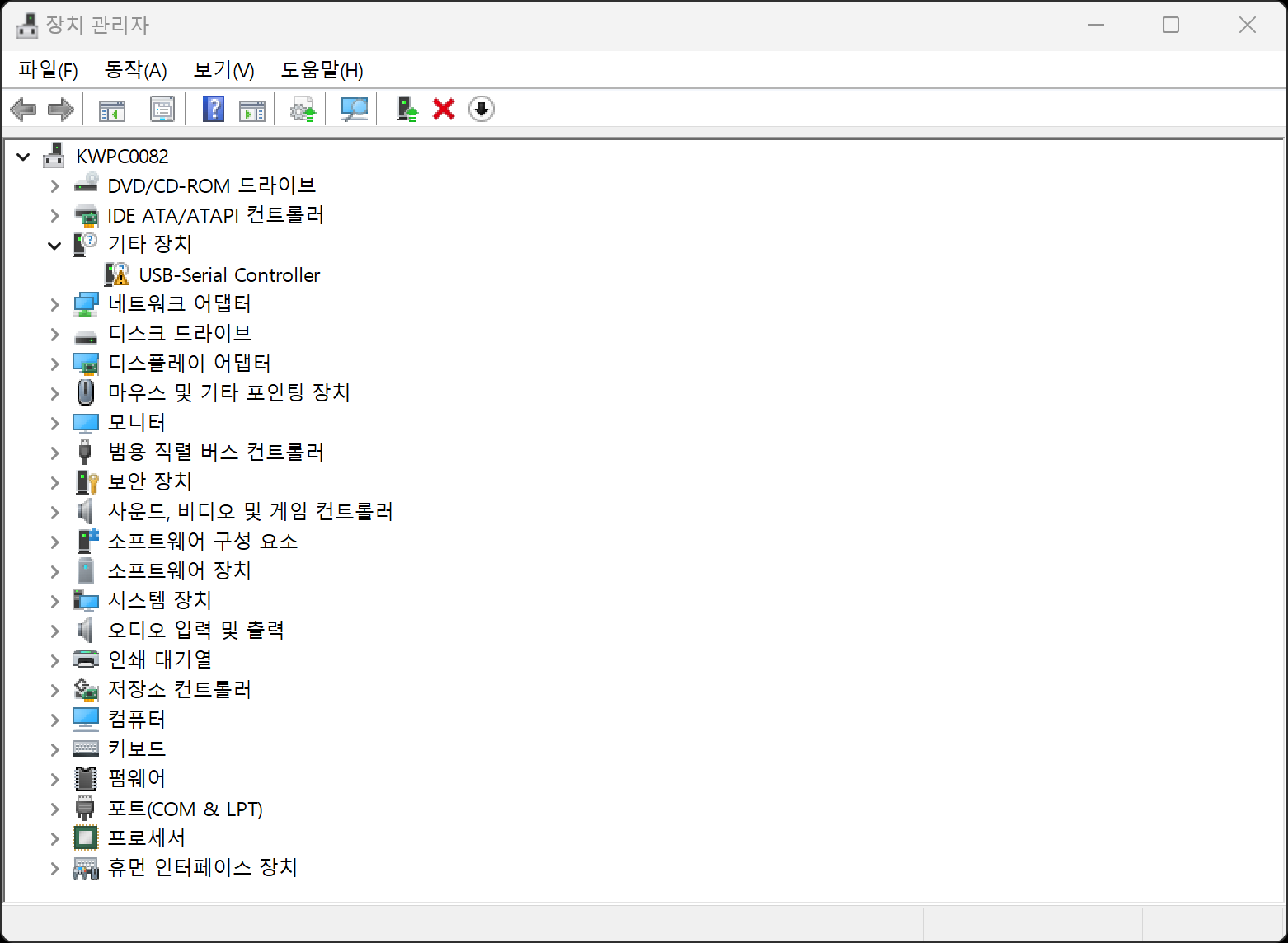Expand 소프트웨어 구성 요소 category
This screenshot has height=943, width=1288.
55,542
